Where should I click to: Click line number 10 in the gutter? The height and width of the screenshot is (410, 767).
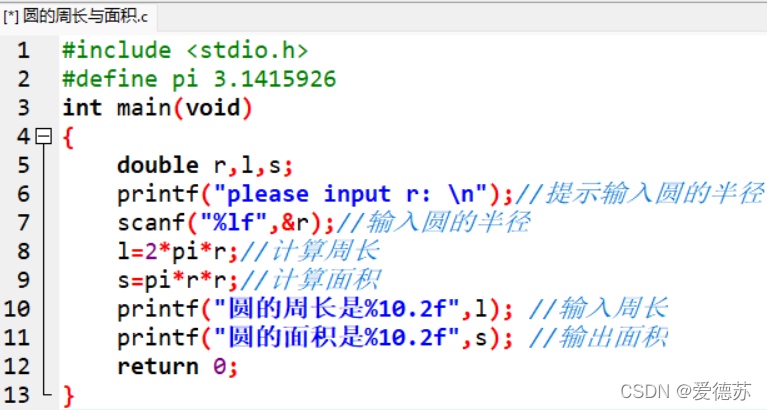[x=17, y=309]
